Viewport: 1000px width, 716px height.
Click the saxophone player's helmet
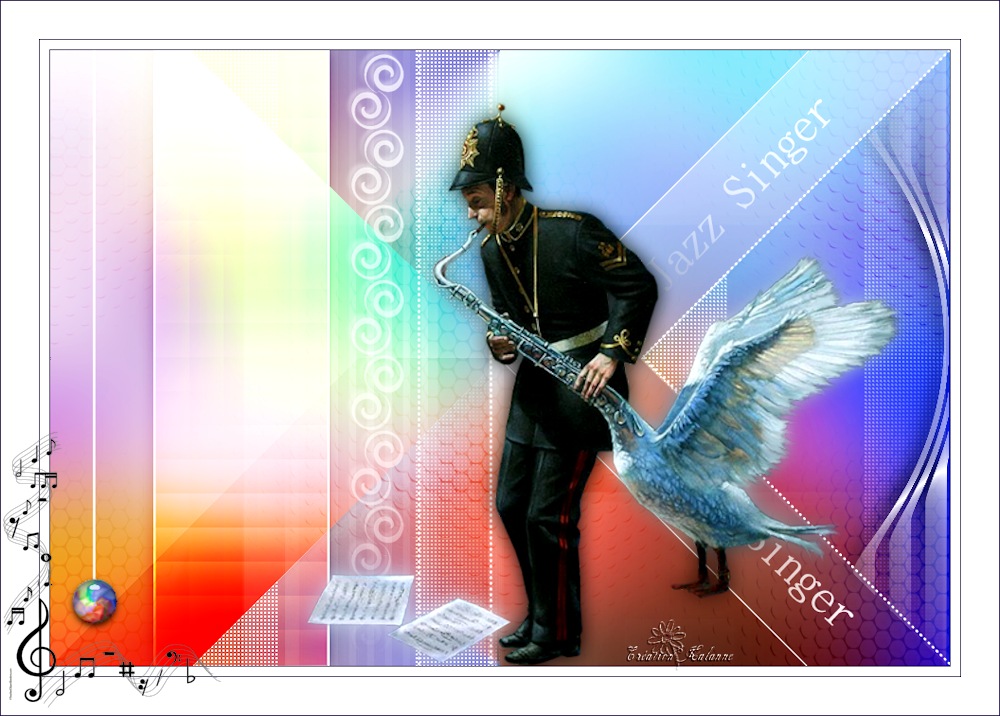(491, 150)
